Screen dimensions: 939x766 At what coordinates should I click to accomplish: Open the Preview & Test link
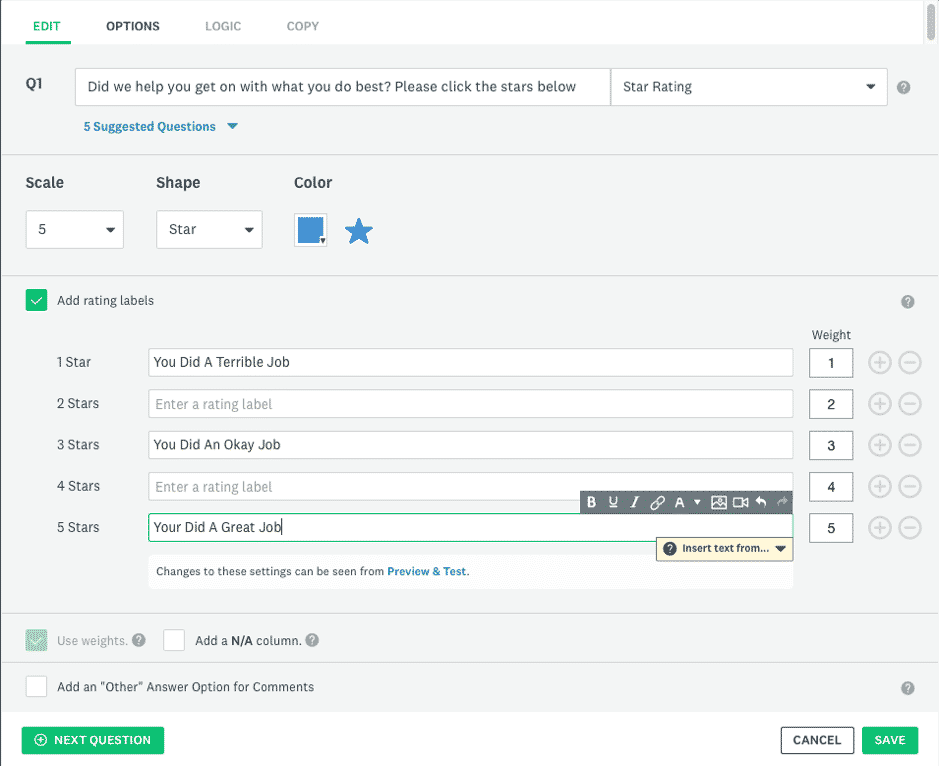(x=426, y=572)
